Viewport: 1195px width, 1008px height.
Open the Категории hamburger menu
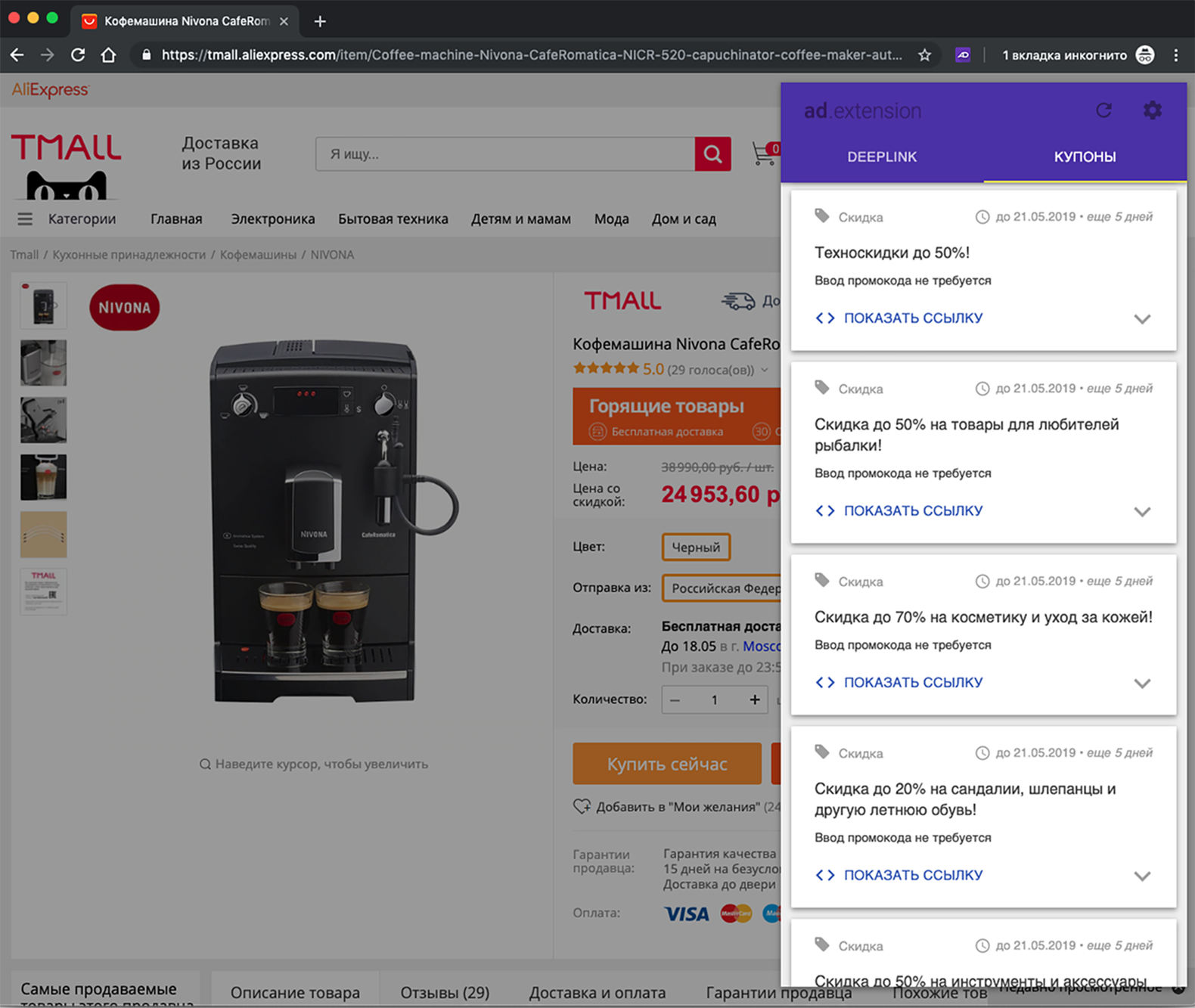point(25,219)
